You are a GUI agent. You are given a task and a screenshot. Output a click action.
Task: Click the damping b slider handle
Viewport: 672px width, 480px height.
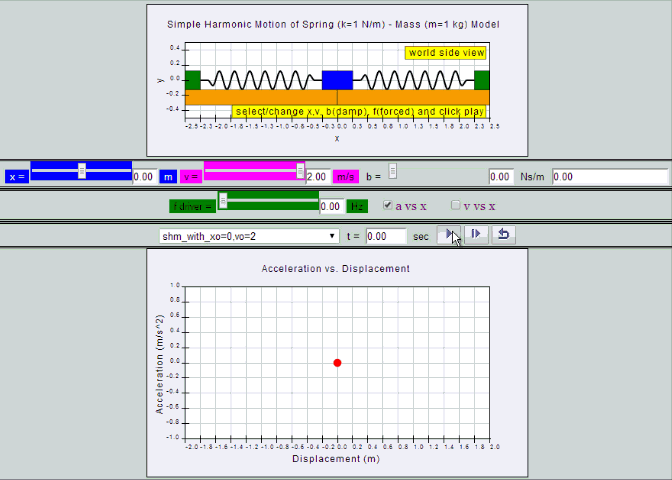pos(393,171)
